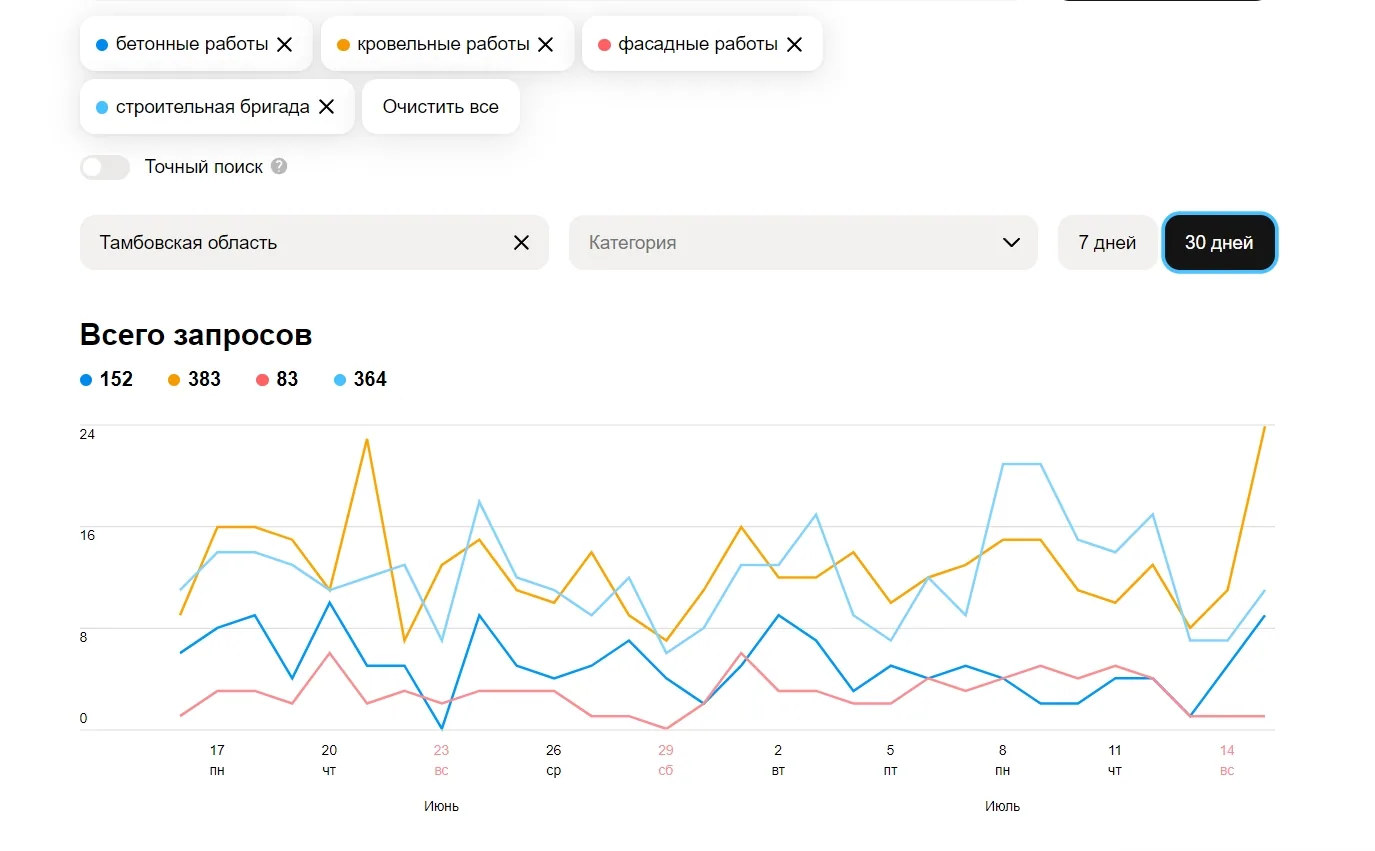Click the бетонные работы tag label

192,44
